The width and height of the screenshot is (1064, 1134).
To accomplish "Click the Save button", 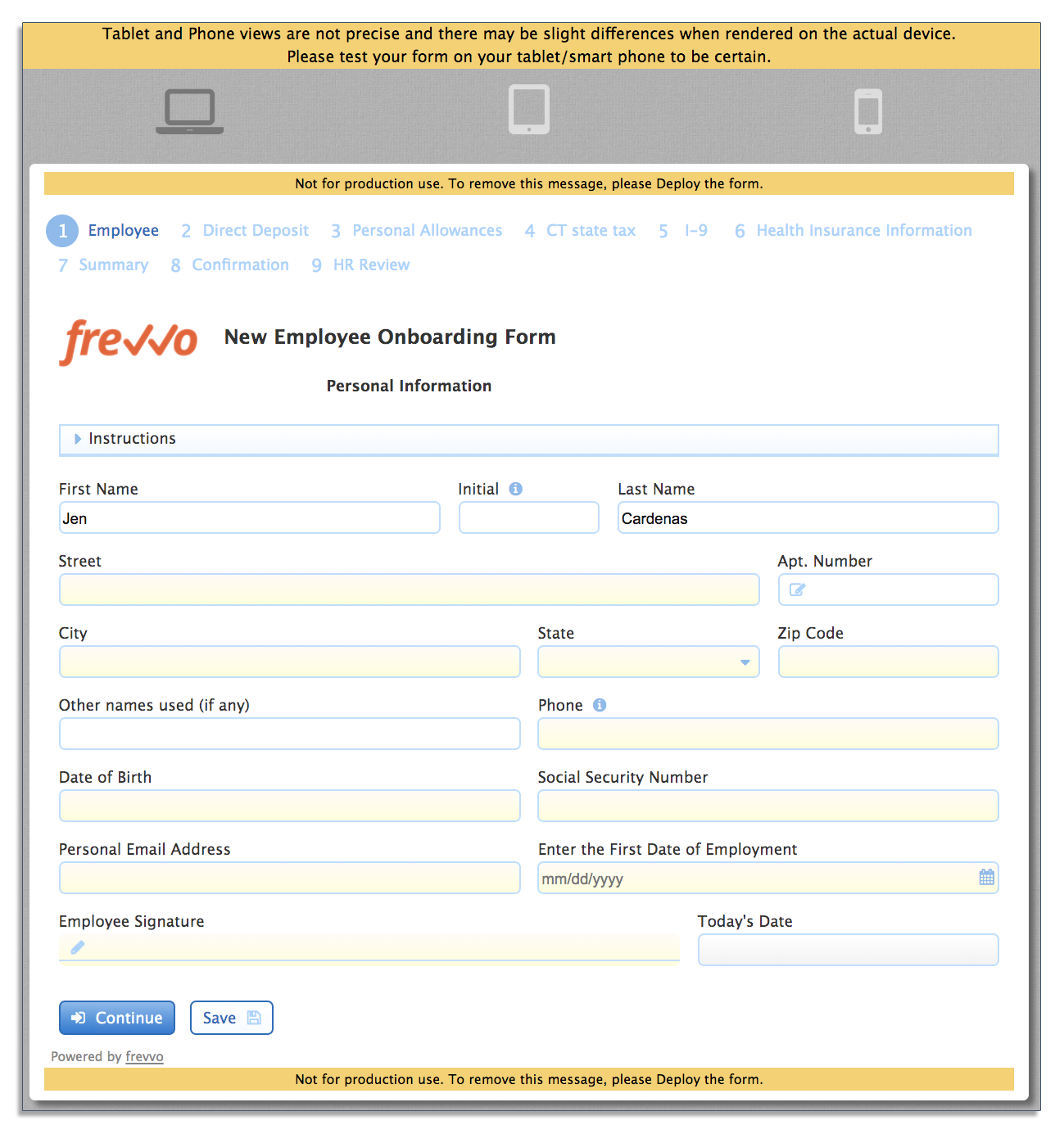I will (x=232, y=1018).
